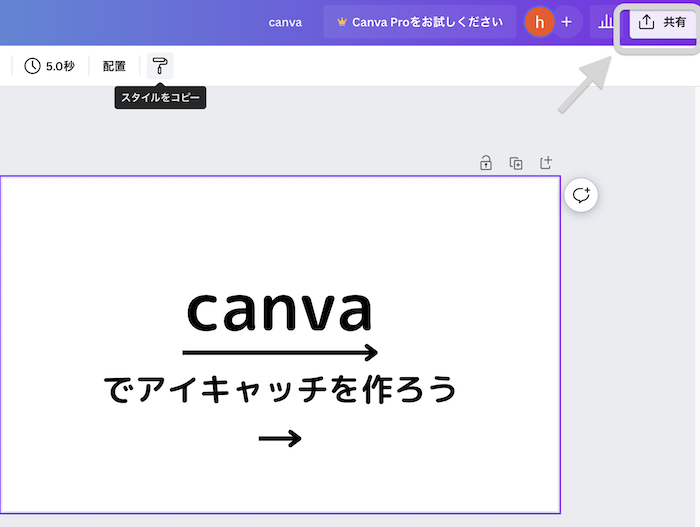This screenshot has height=527, width=700.
Task: Click the Canva Proをお試しください button
Action: click(420, 22)
